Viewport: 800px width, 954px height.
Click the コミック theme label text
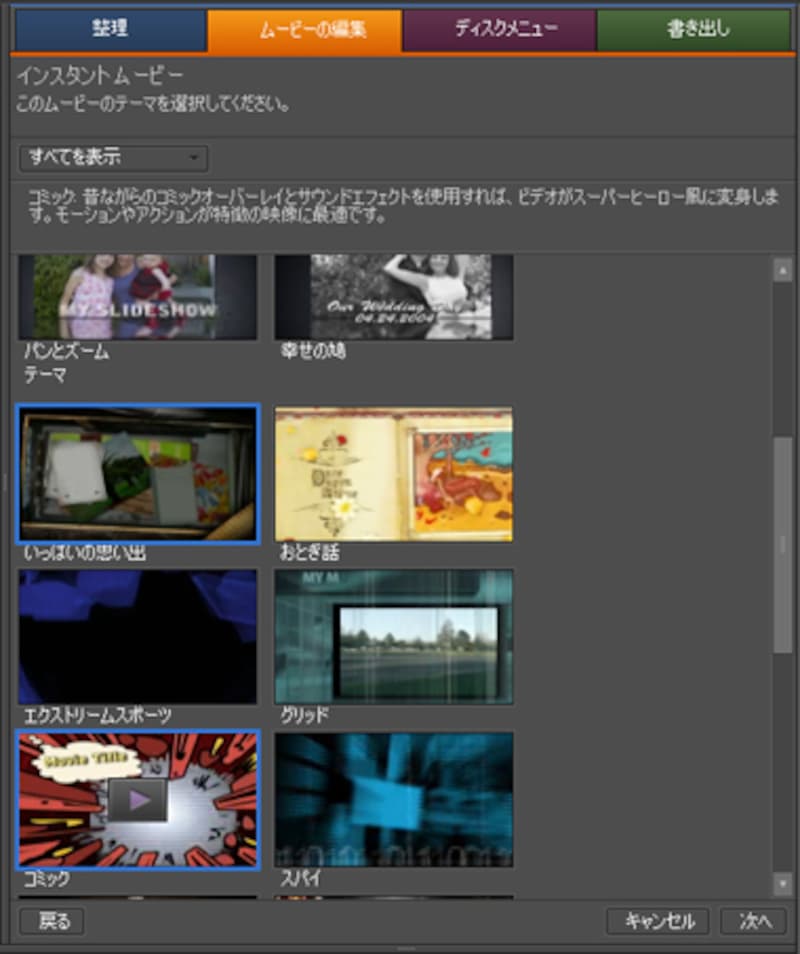pos(46,879)
